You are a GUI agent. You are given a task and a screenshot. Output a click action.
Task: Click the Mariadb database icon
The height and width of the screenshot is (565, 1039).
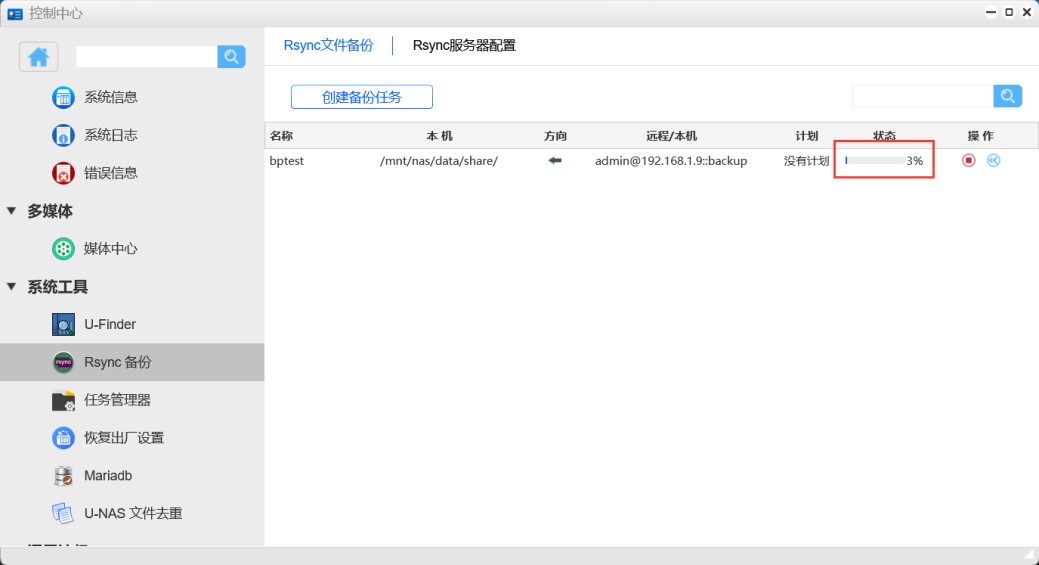coord(63,476)
